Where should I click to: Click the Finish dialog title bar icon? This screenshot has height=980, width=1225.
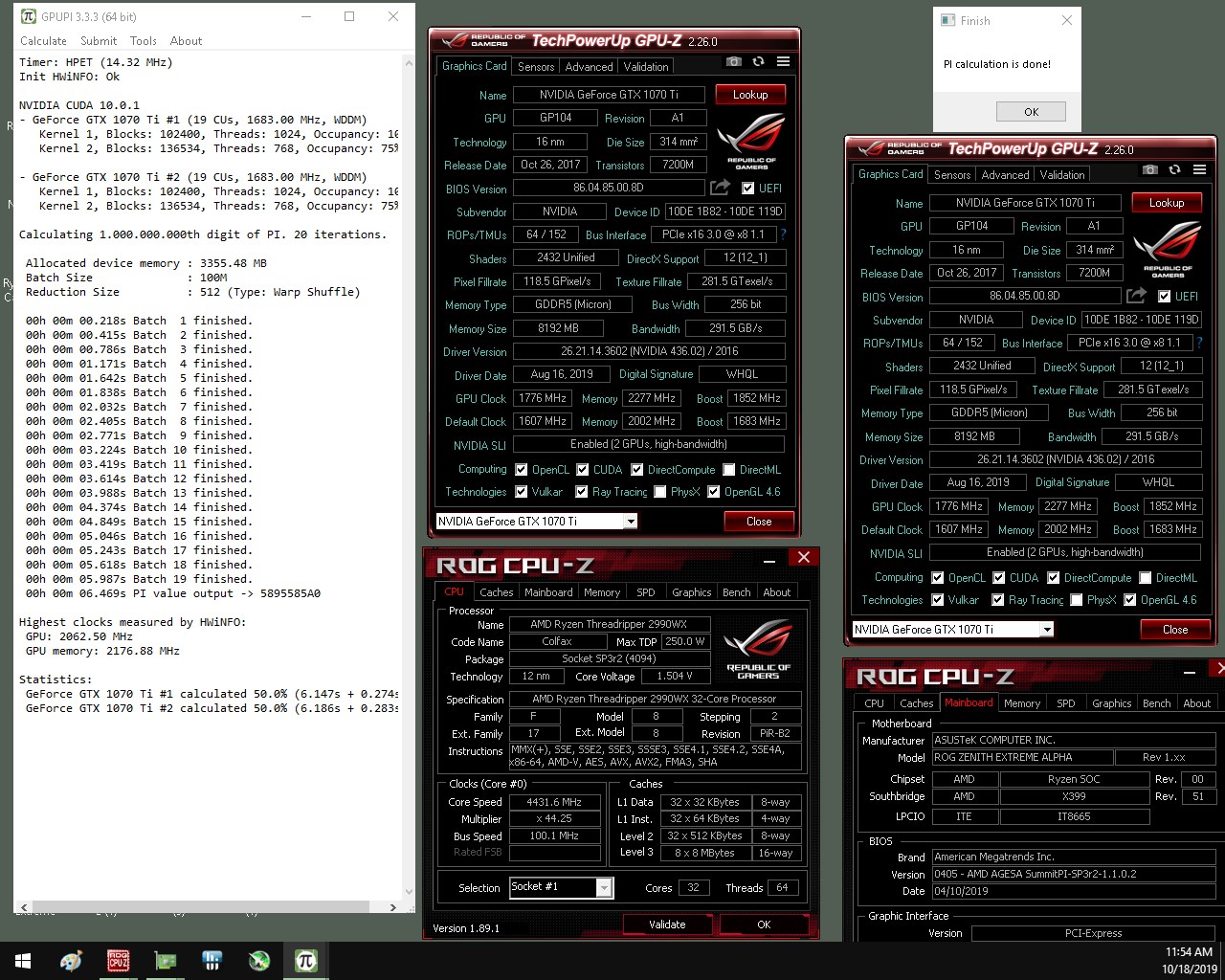point(948,20)
